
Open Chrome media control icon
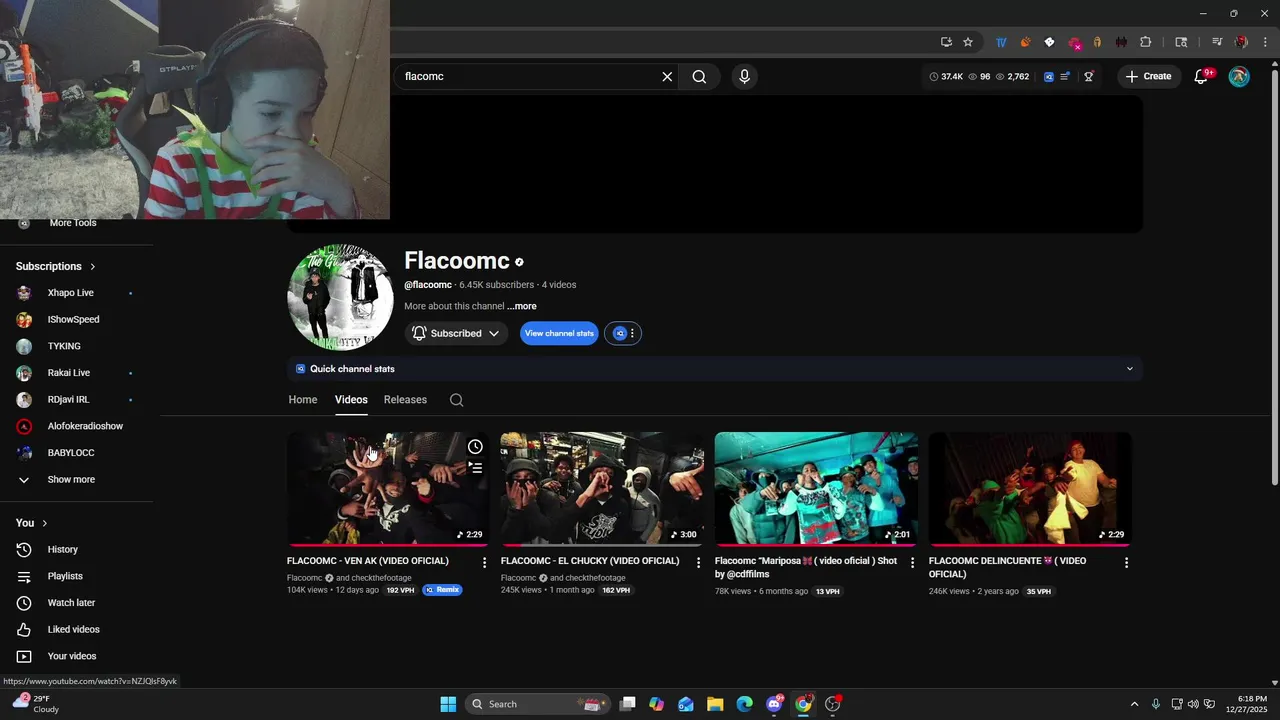(1217, 42)
